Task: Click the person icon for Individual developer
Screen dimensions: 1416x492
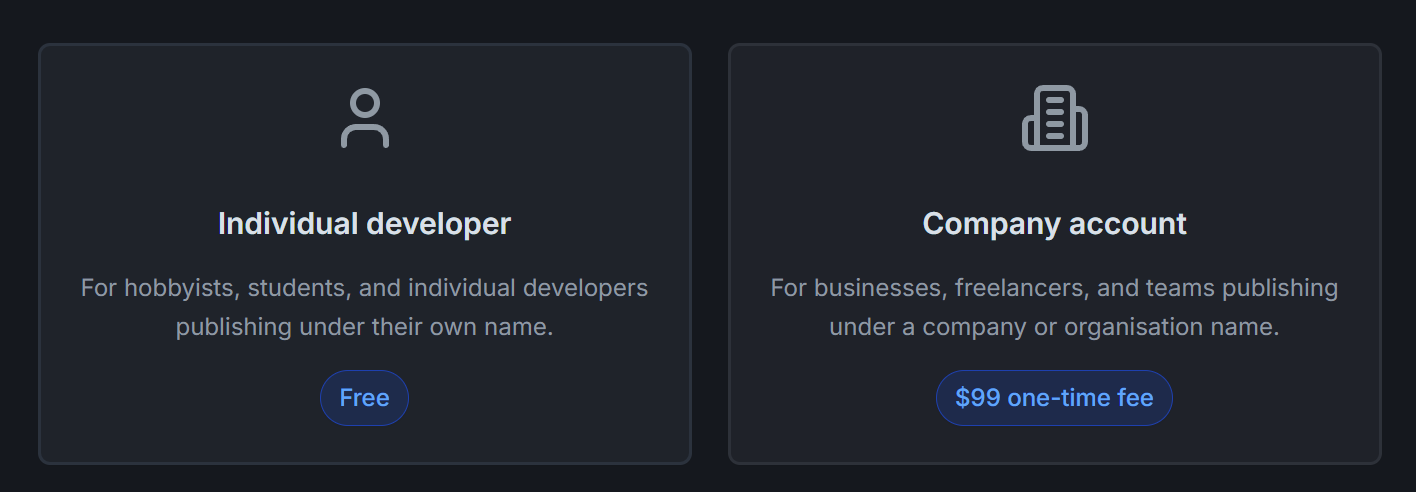Action: tap(364, 119)
